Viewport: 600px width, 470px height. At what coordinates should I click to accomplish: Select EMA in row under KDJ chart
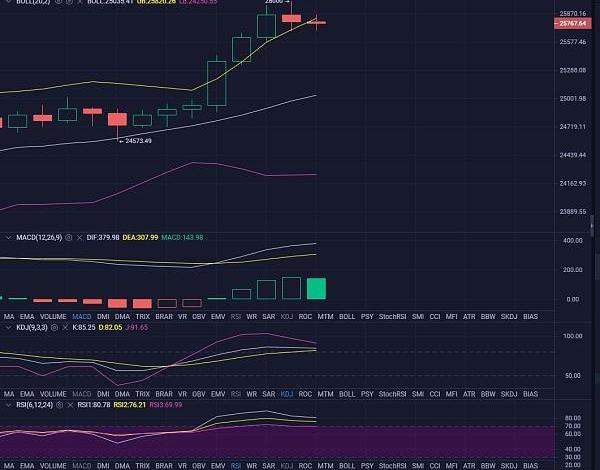[26, 395]
